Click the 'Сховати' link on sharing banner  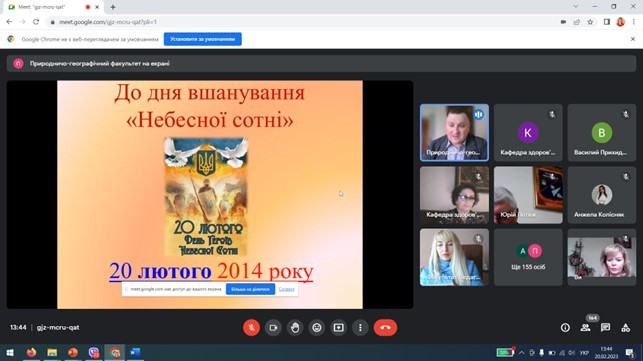[x=286, y=289]
